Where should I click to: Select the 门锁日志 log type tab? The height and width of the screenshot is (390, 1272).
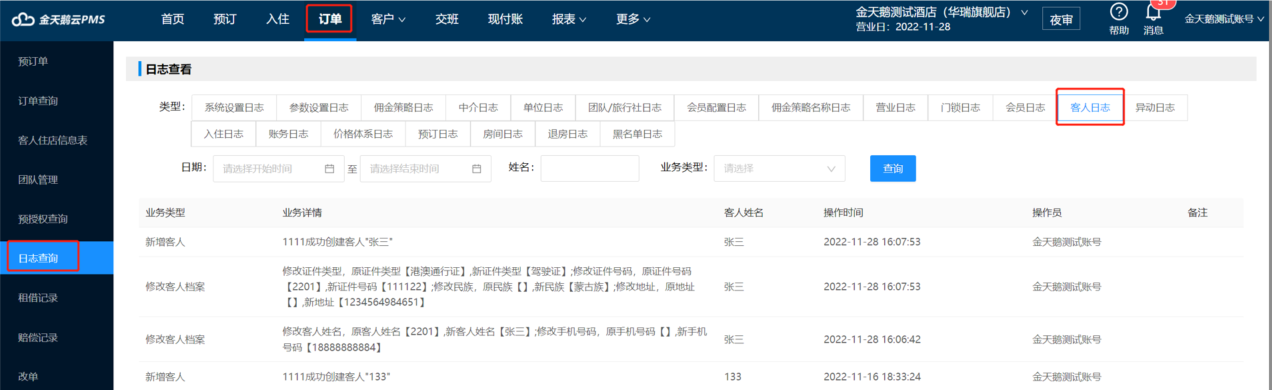pos(960,107)
